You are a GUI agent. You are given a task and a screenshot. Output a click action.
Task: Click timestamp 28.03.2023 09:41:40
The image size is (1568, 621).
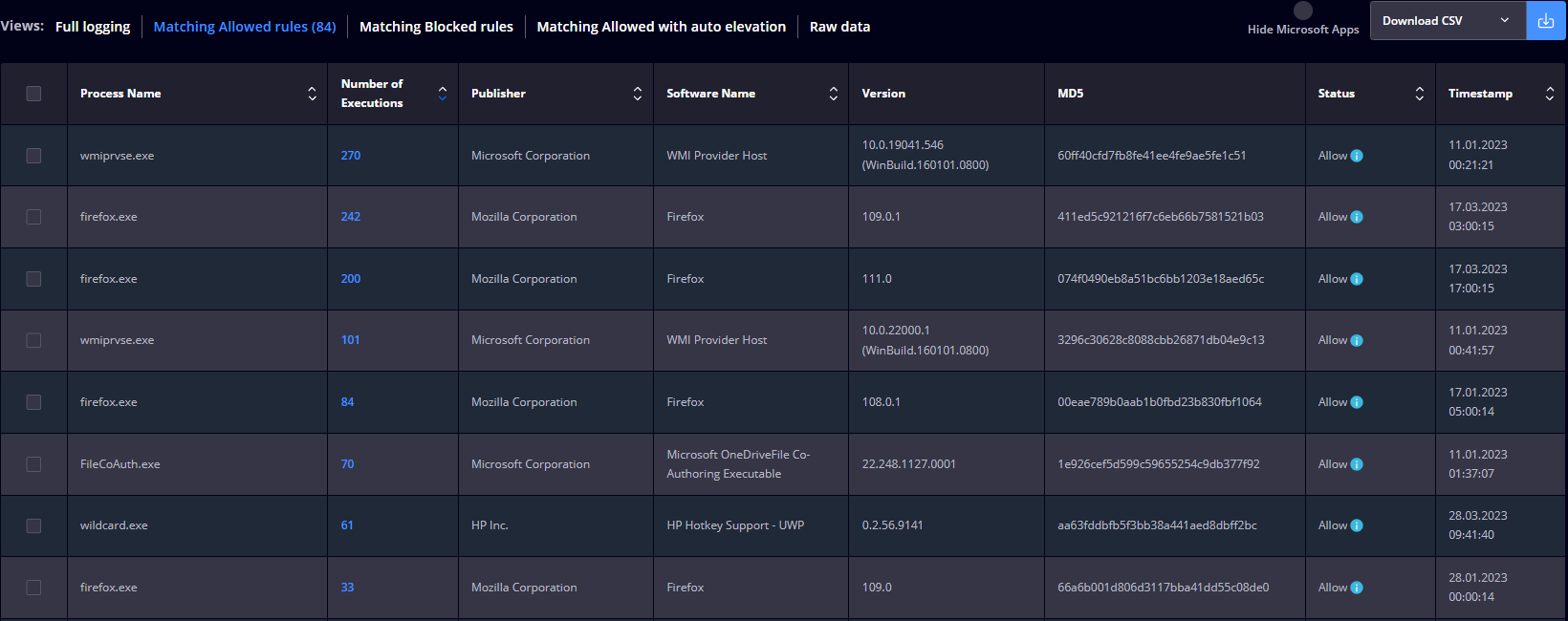[1478, 525]
